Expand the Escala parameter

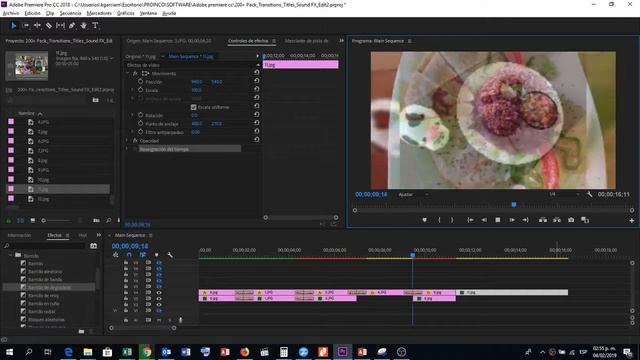[132, 90]
